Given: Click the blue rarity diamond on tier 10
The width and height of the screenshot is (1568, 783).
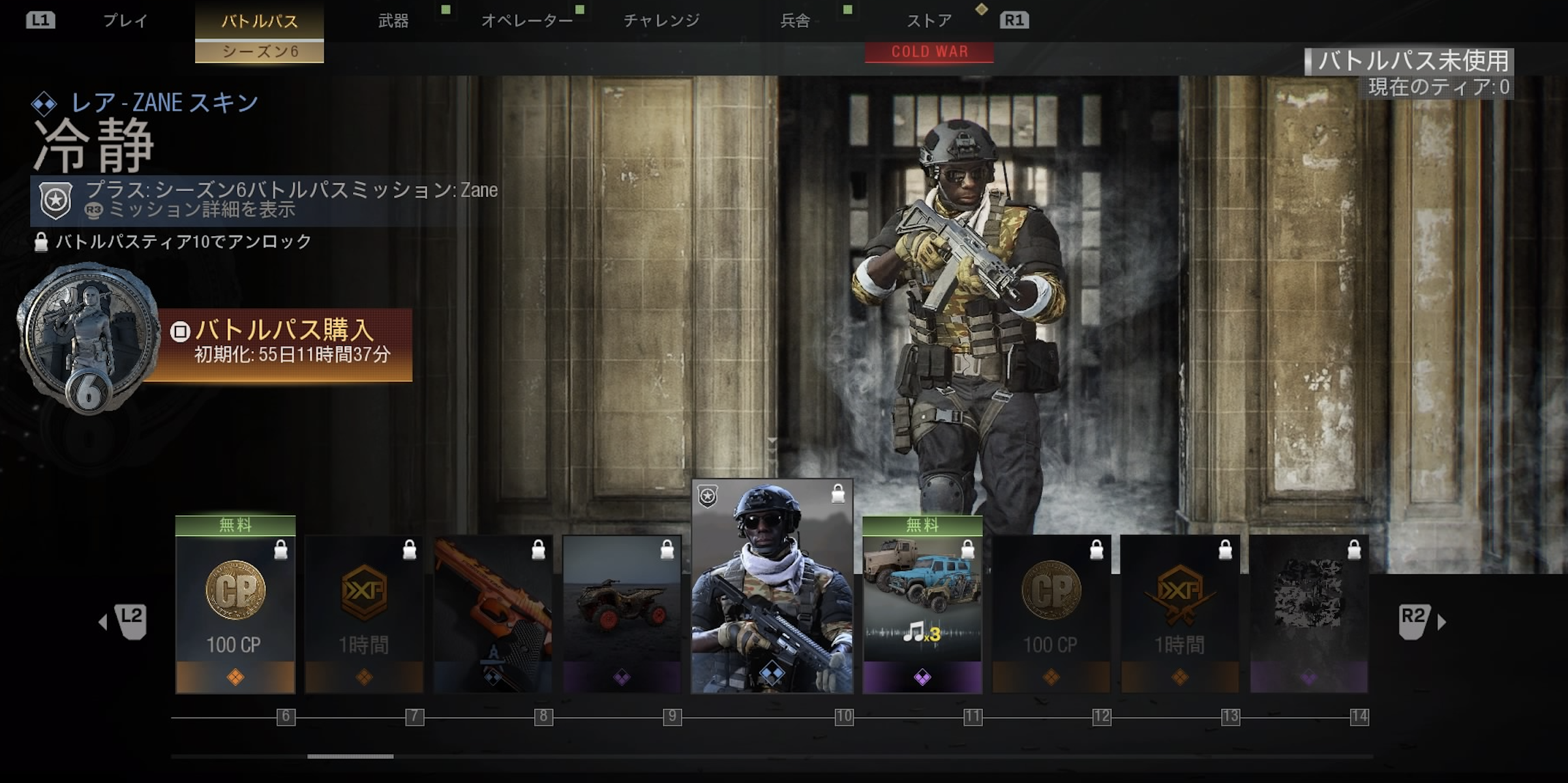Looking at the screenshot, I should coord(772,673).
